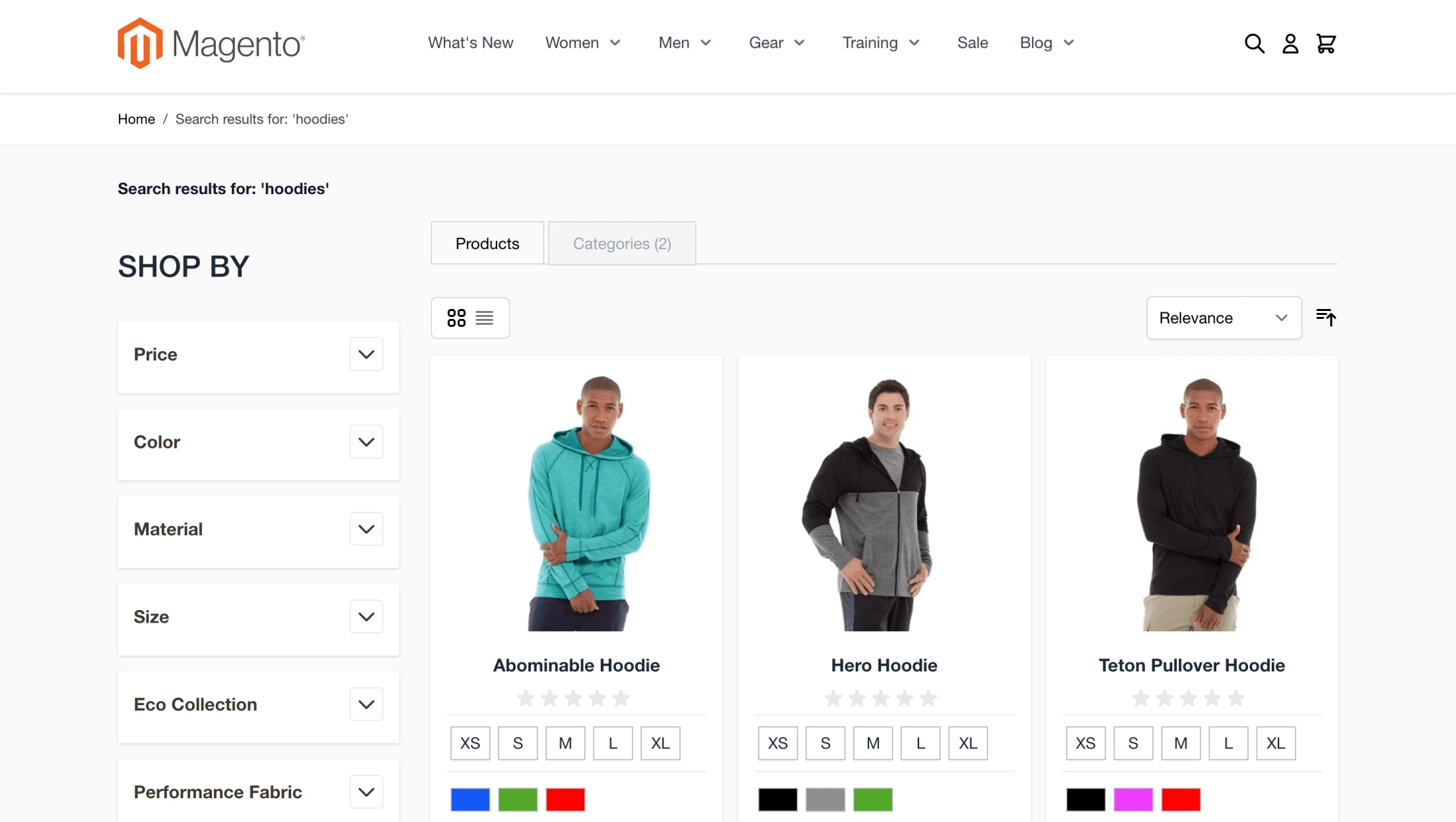Screen dimensions: 1456x822
Task: Select size L for Abominable Hoodie
Action: tap(613, 743)
